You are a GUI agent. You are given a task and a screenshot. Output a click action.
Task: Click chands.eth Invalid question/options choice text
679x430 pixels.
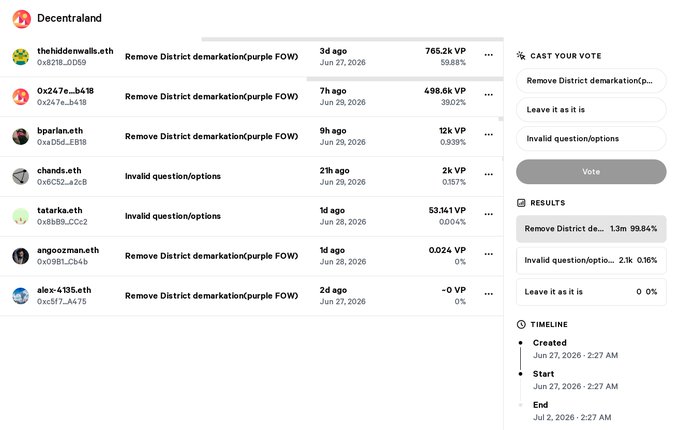(173, 176)
